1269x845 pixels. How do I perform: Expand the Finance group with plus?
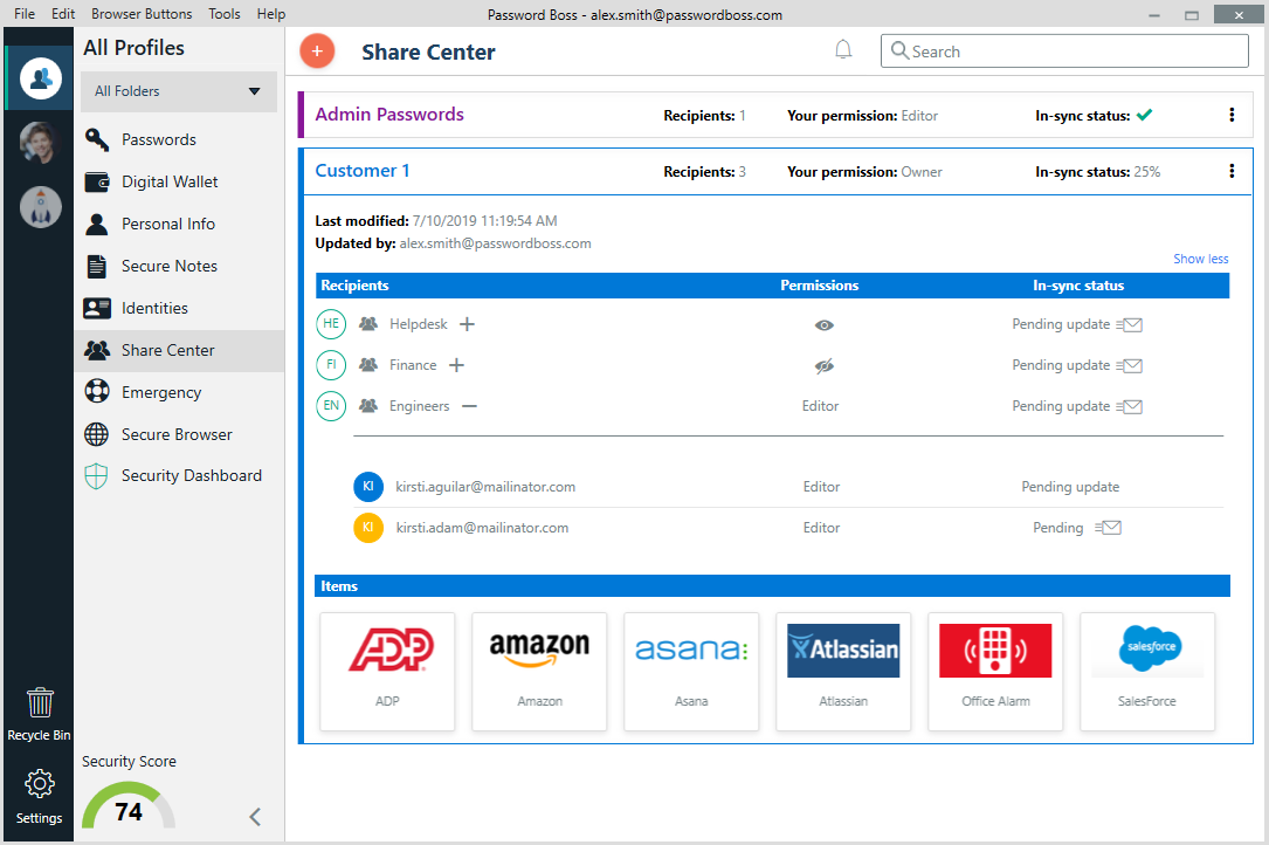[x=456, y=365]
